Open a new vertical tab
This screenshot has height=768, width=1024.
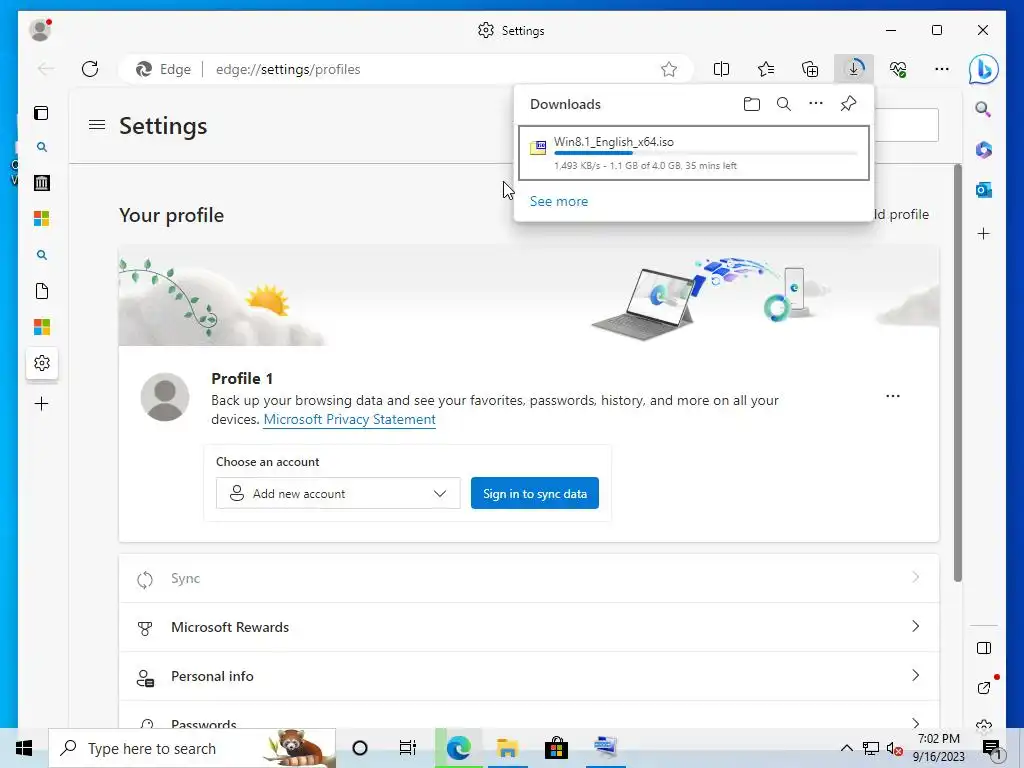click(41, 404)
